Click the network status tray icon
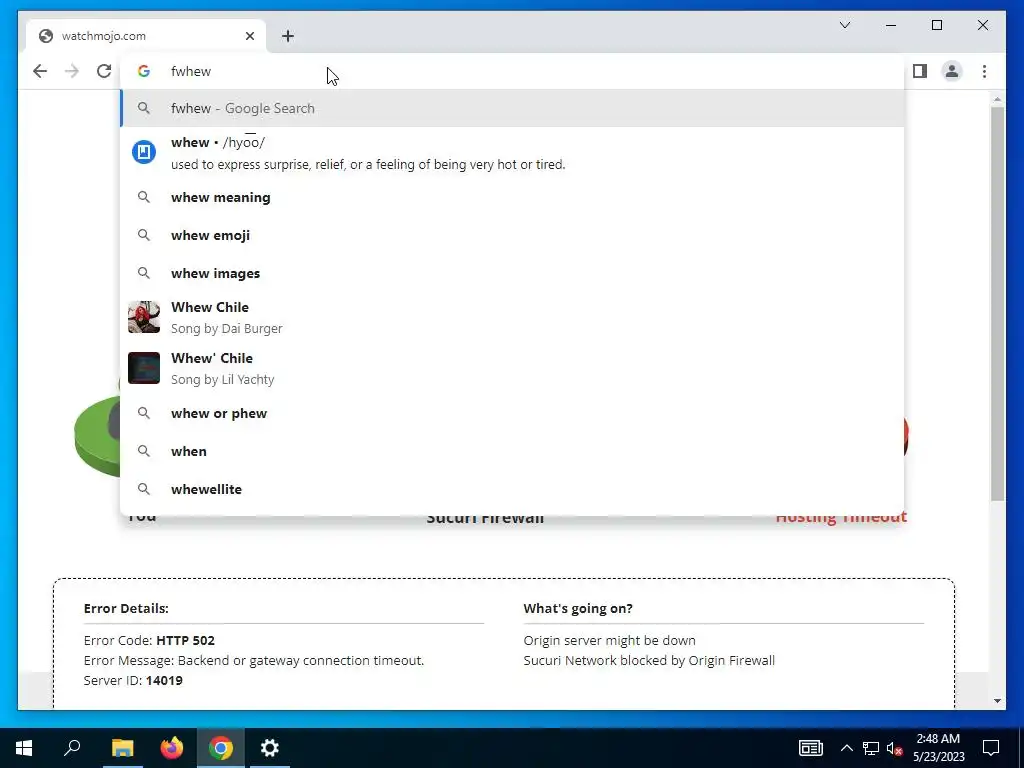This screenshot has width=1024, height=768. click(871, 748)
